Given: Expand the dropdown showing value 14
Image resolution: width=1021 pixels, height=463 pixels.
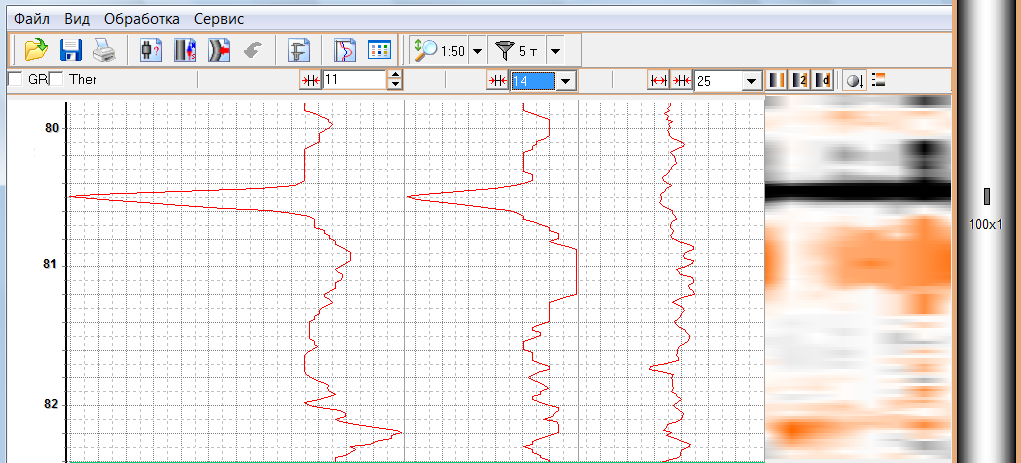Looking at the screenshot, I should pos(565,81).
